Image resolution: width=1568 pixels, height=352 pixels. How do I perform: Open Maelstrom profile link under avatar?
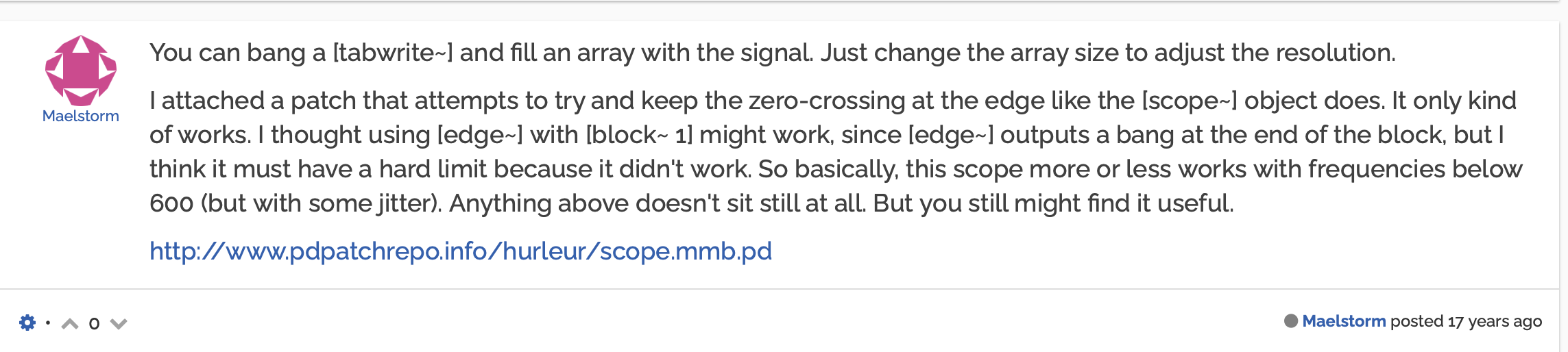point(81,116)
